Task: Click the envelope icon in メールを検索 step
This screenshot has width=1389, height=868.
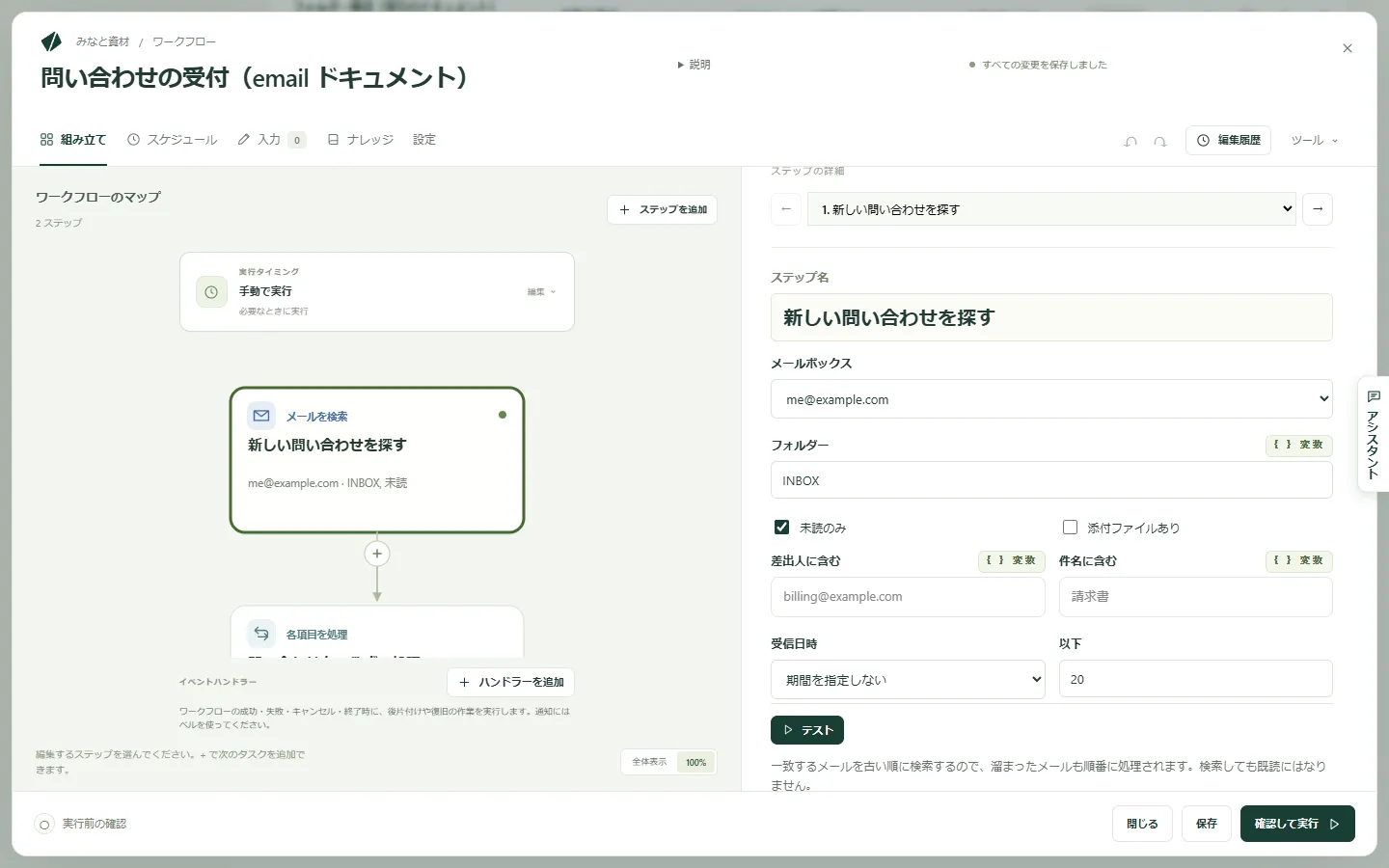Action: click(261, 416)
